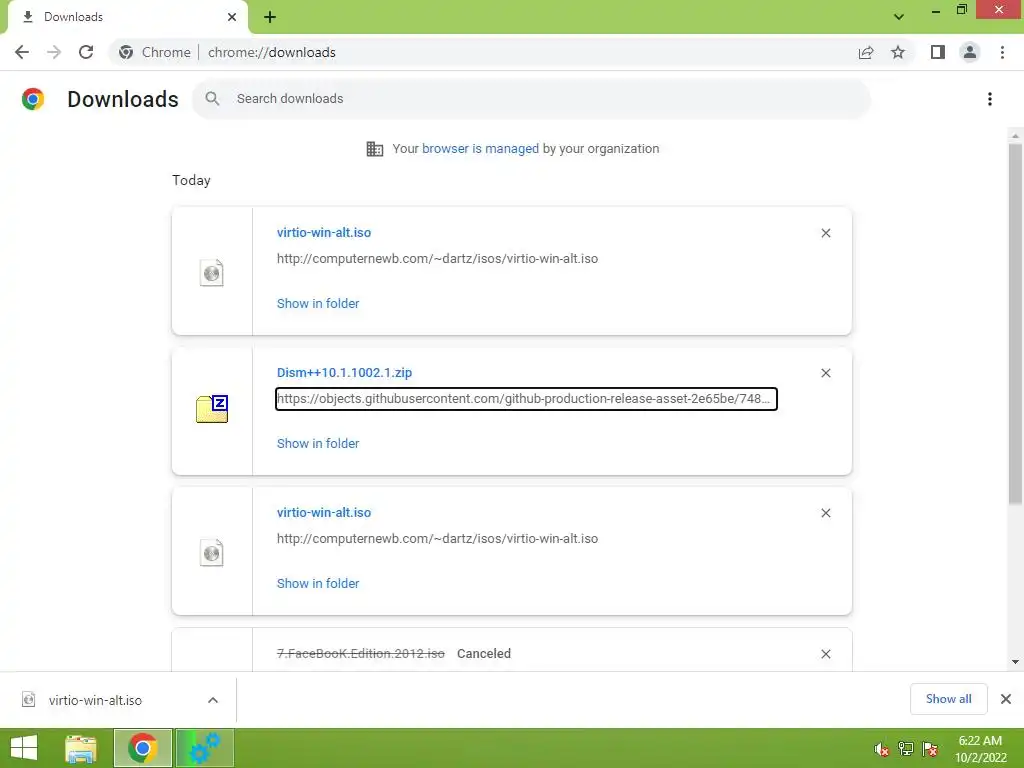Image resolution: width=1024 pixels, height=768 pixels.
Task: Click the muted volume tray icon
Action: pos(882,749)
